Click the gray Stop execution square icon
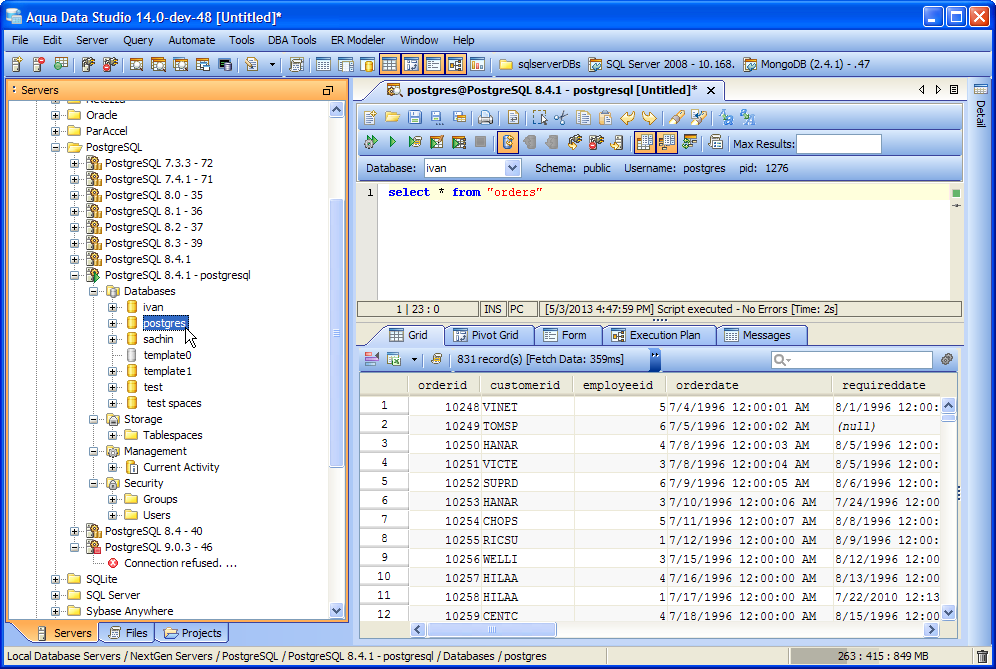The height and width of the screenshot is (669, 996). click(481, 142)
